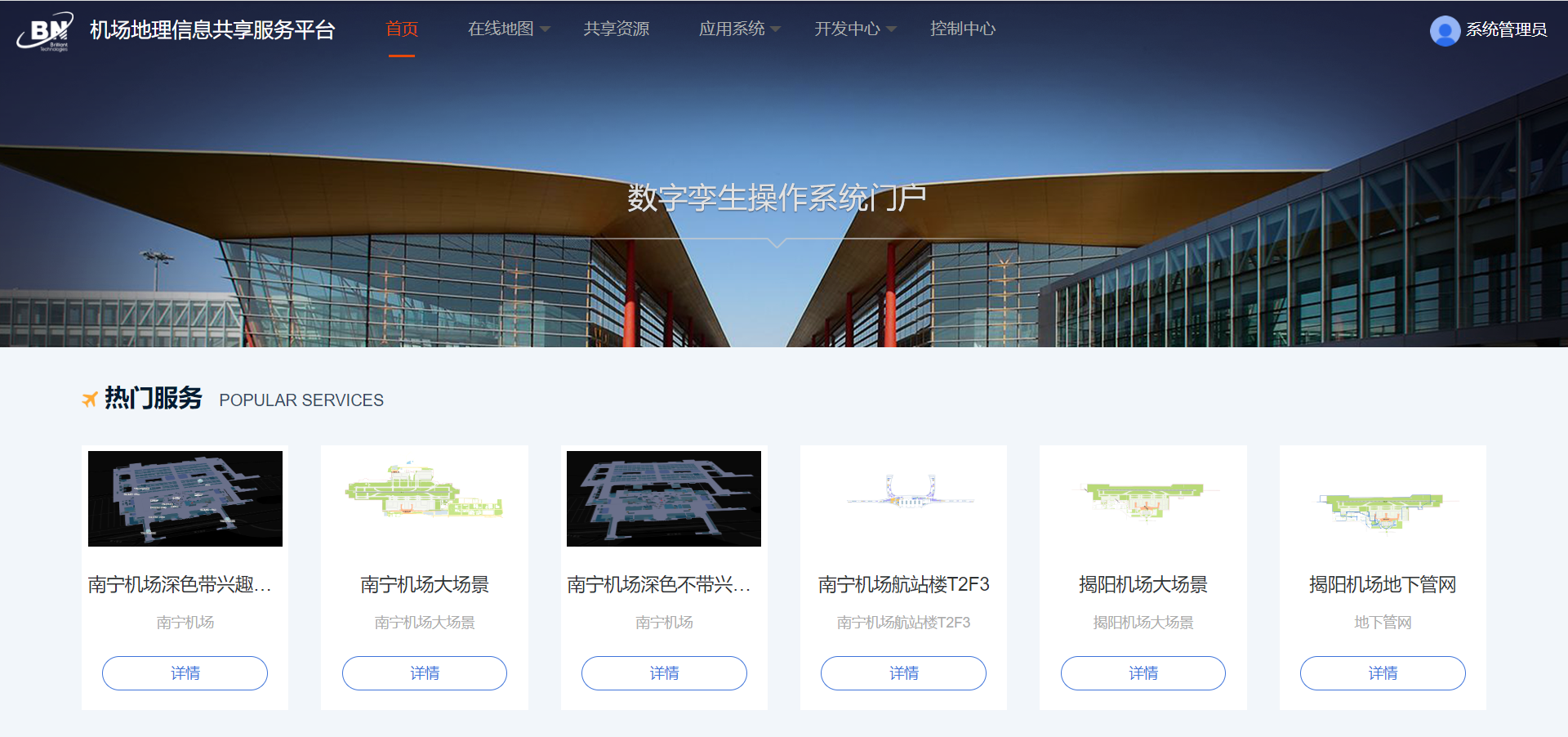Viewport: 1568px width, 737px height.
Task: Click the 系统管理员 username label
Action: coord(1506,30)
